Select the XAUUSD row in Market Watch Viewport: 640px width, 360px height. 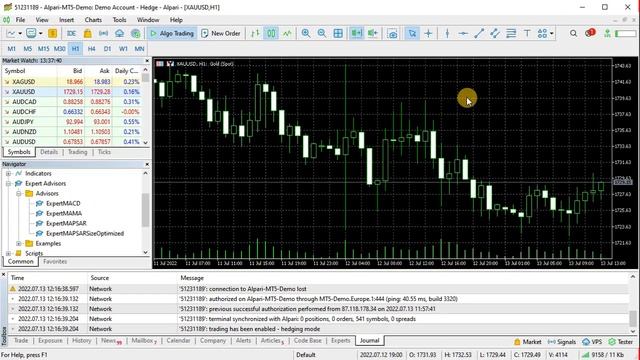[x=72, y=92]
